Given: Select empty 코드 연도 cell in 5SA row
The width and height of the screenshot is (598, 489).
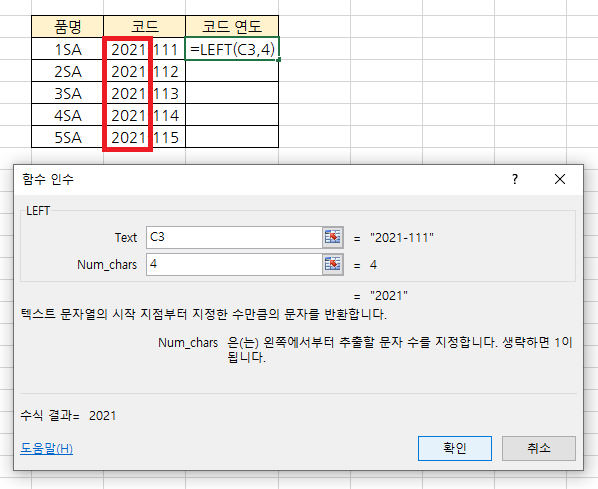Looking at the screenshot, I should pos(232,137).
